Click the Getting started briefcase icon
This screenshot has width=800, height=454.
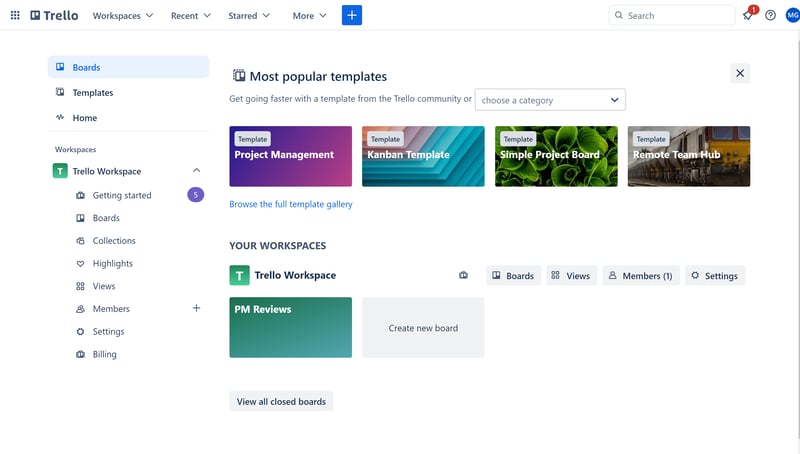(80, 195)
